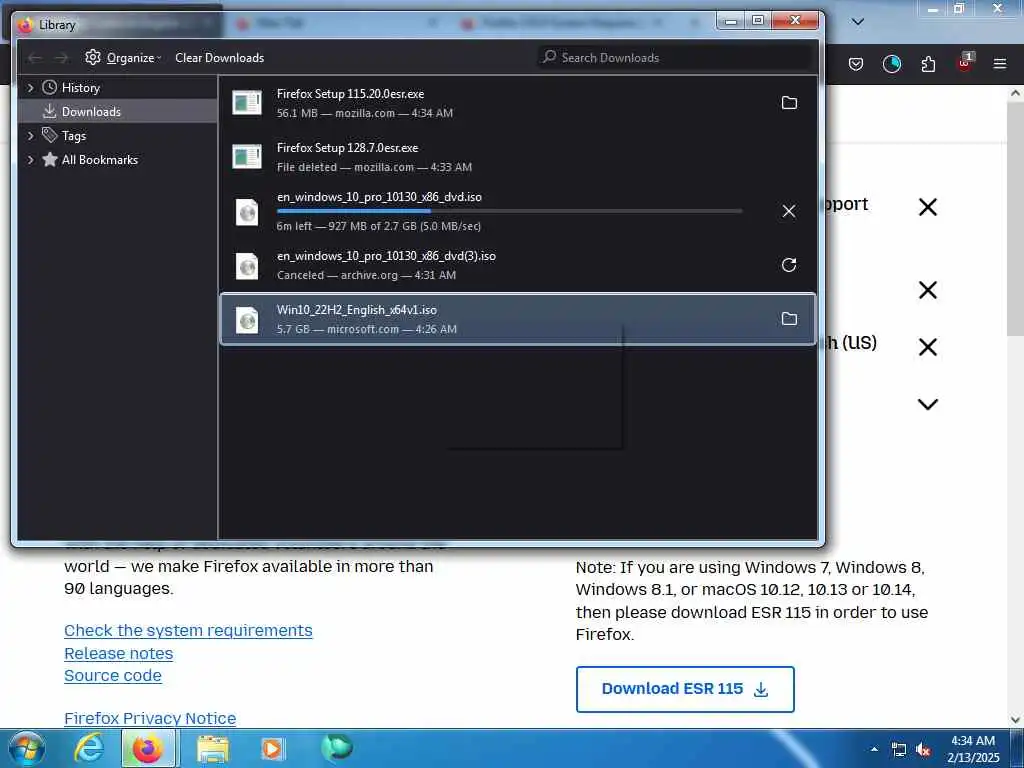Screen dimensions: 1024x768
Task: Click the downloads progress icon in Firefox toolbar
Action: pyautogui.click(x=891, y=64)
